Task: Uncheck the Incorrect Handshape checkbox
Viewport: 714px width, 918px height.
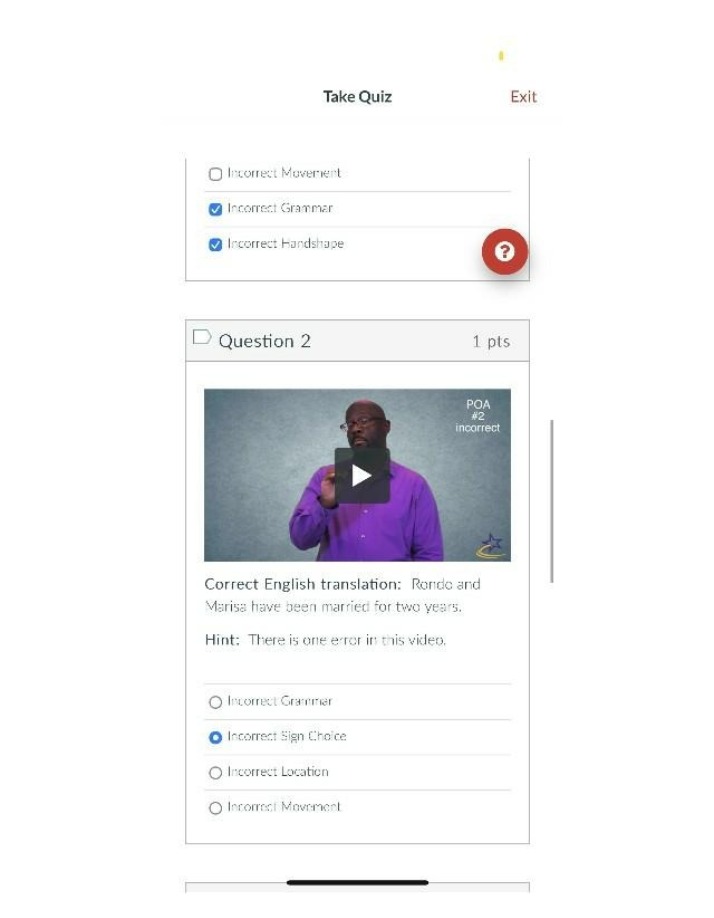Action: coord(215,244)
